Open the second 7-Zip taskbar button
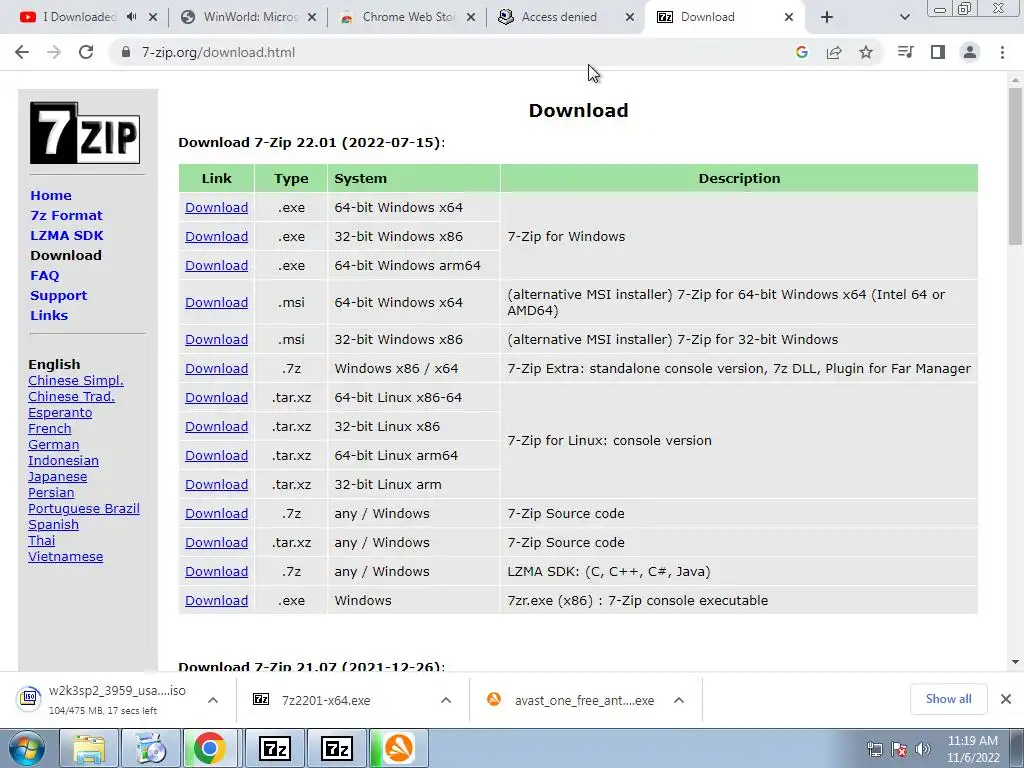The width and height of the screenshot is (1024, 768). (x=337, y=748)
